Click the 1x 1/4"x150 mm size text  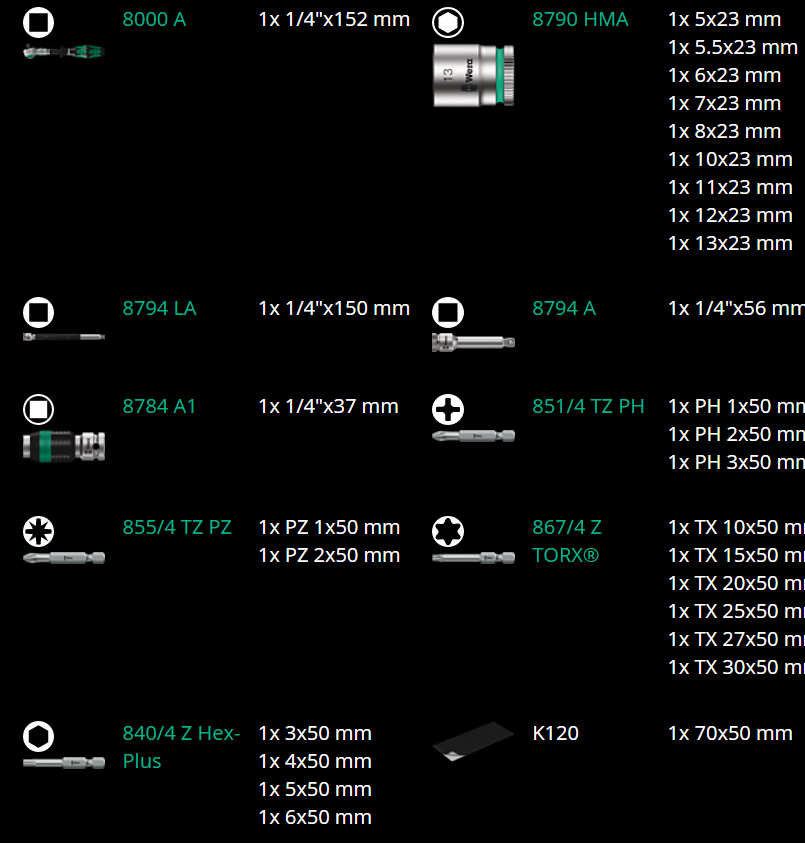coord(334,309)
